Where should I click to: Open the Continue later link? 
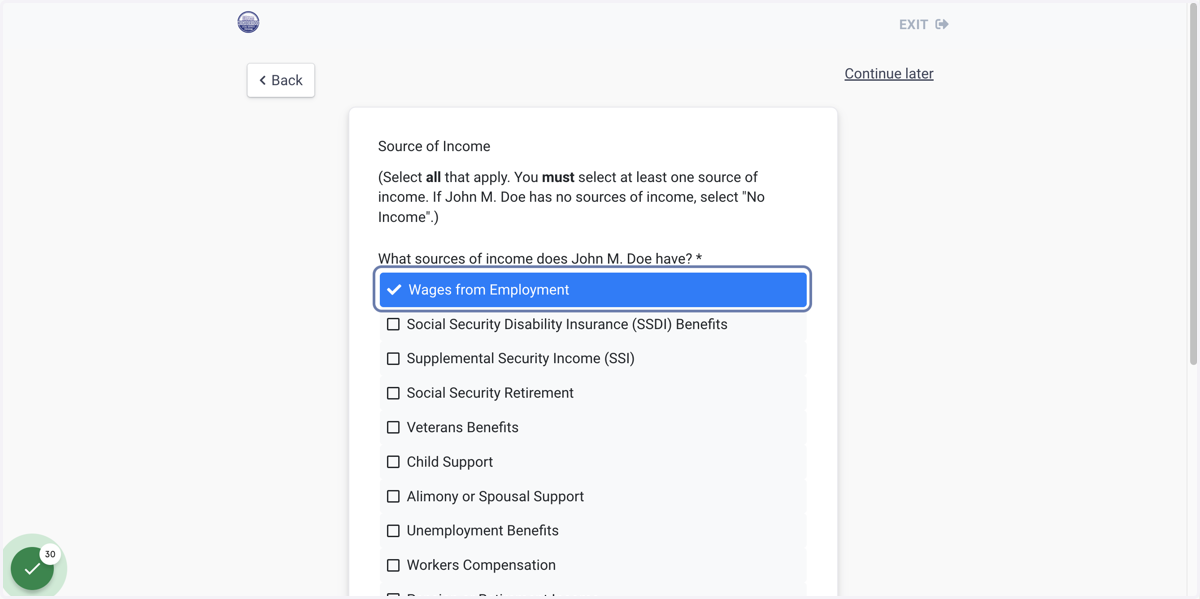pyautogui.click(x=889, y=73)
